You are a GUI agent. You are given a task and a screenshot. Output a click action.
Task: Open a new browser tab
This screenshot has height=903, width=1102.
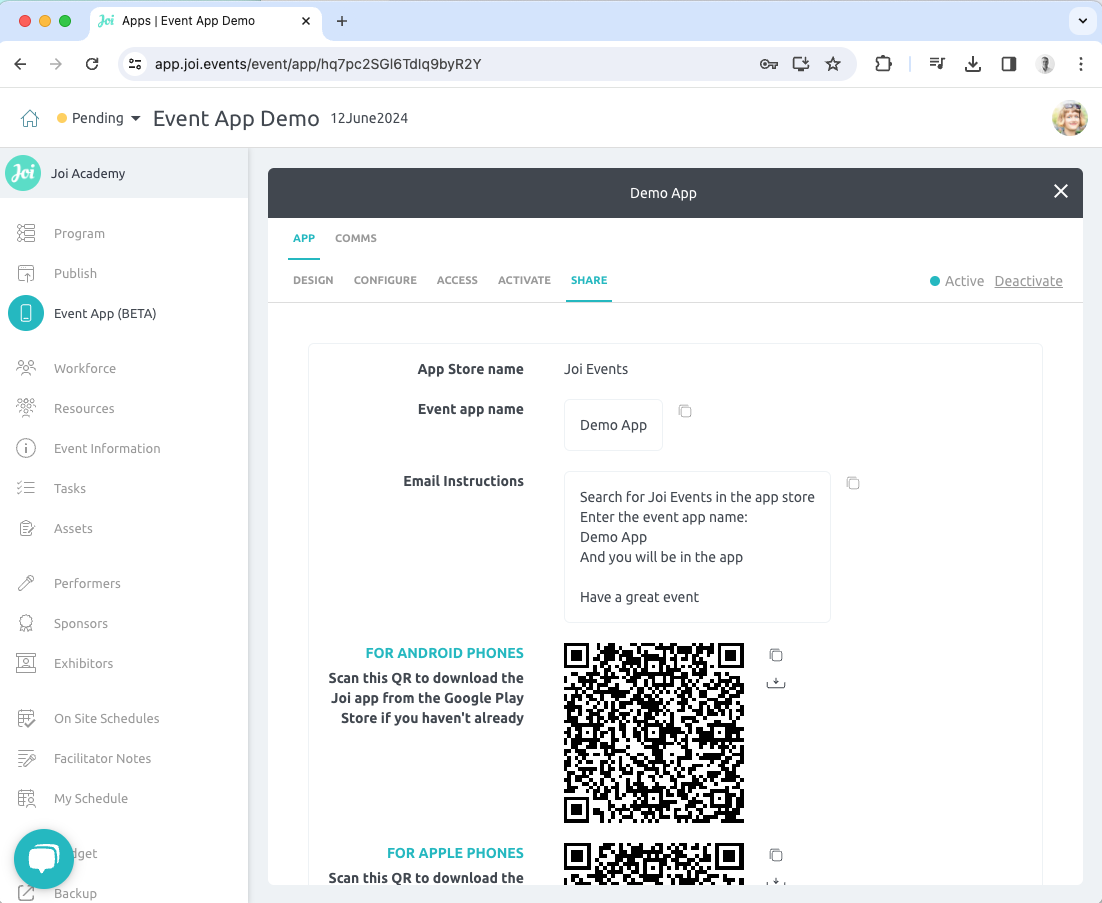pos(342,21)
